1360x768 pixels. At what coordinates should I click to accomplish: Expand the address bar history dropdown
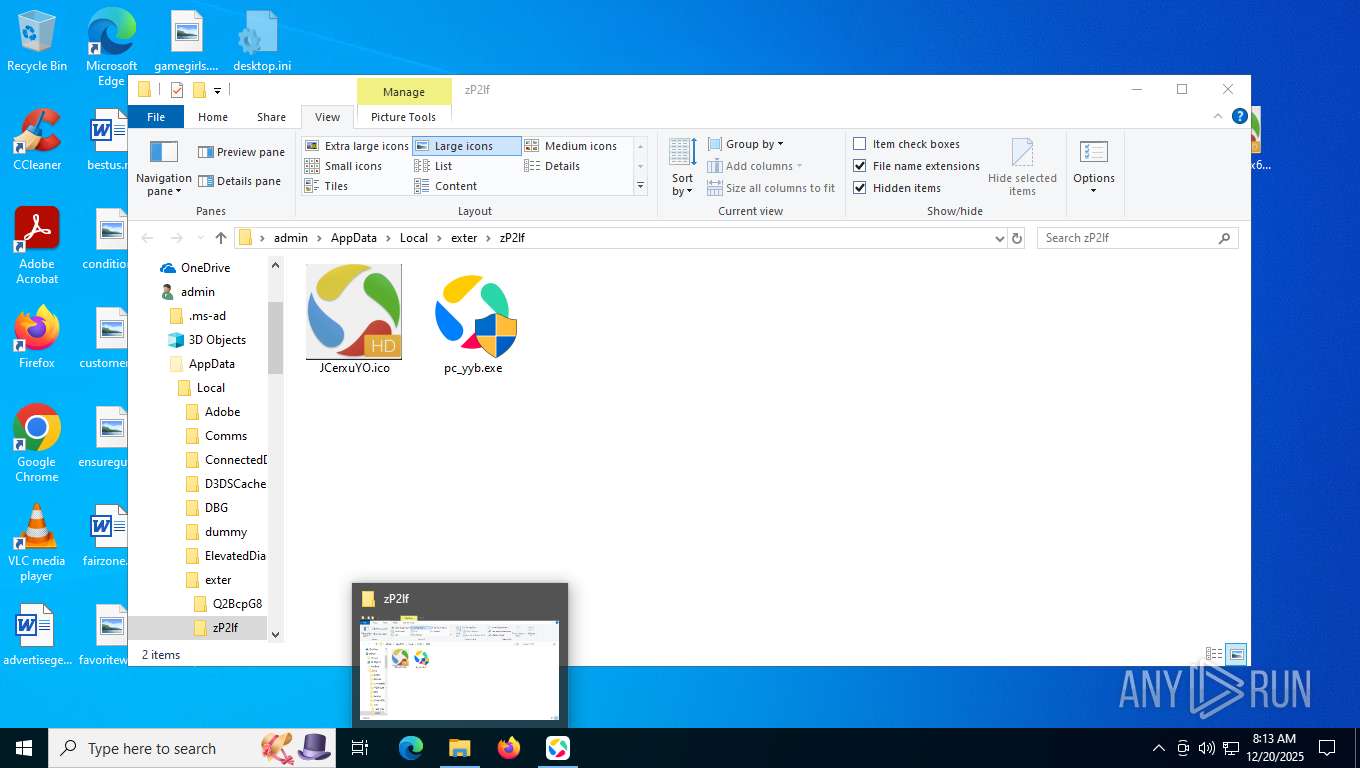[x=999, y=238]
